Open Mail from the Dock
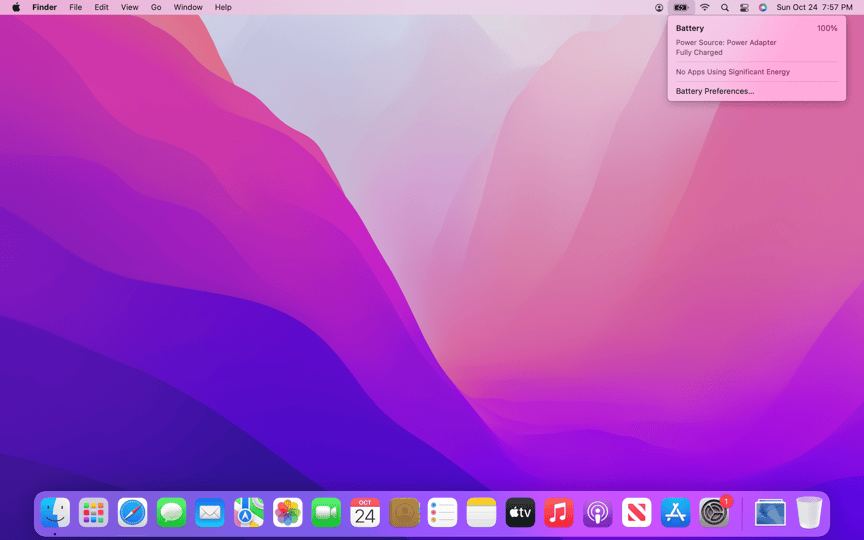 [x=210, y=513]
